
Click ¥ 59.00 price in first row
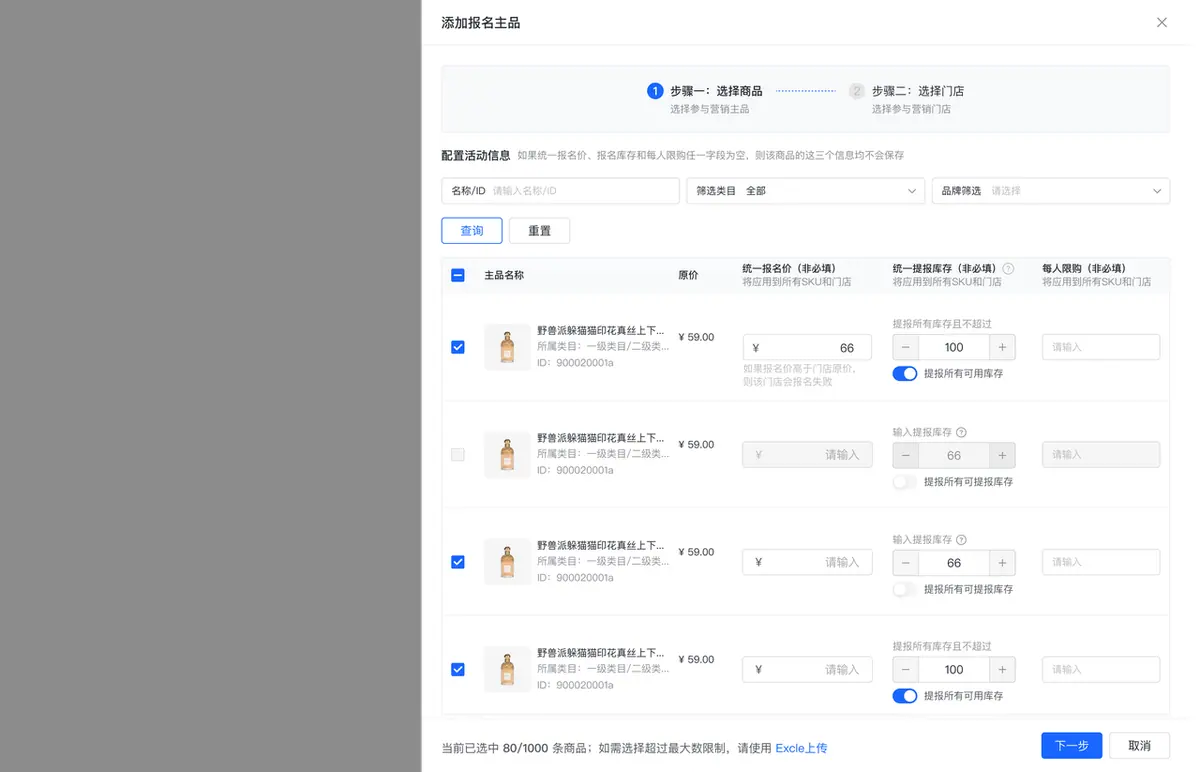tap(696, 337)
